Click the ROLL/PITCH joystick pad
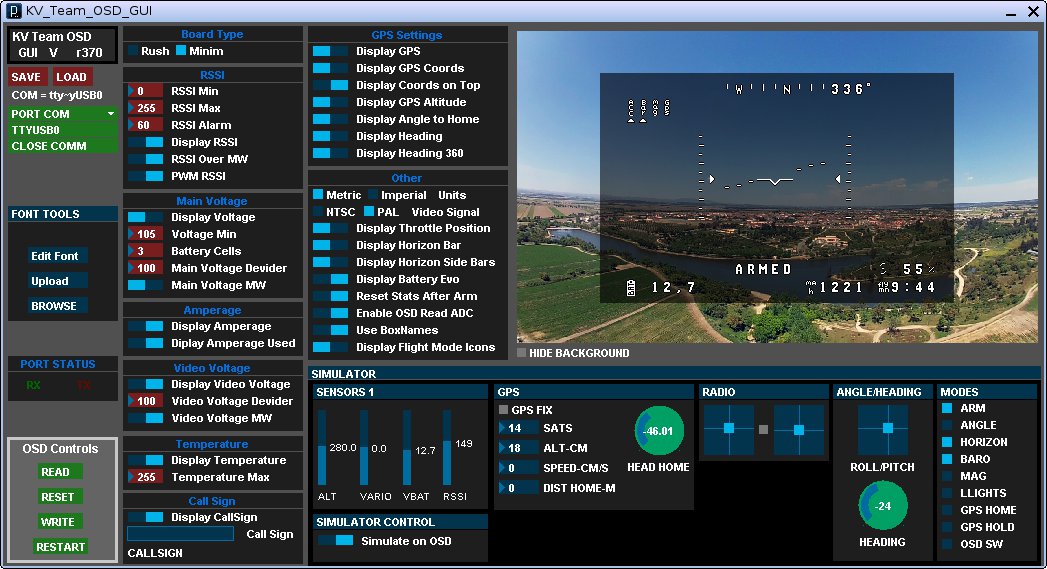Screen dimensions: 1047x569 click(883, 429)
